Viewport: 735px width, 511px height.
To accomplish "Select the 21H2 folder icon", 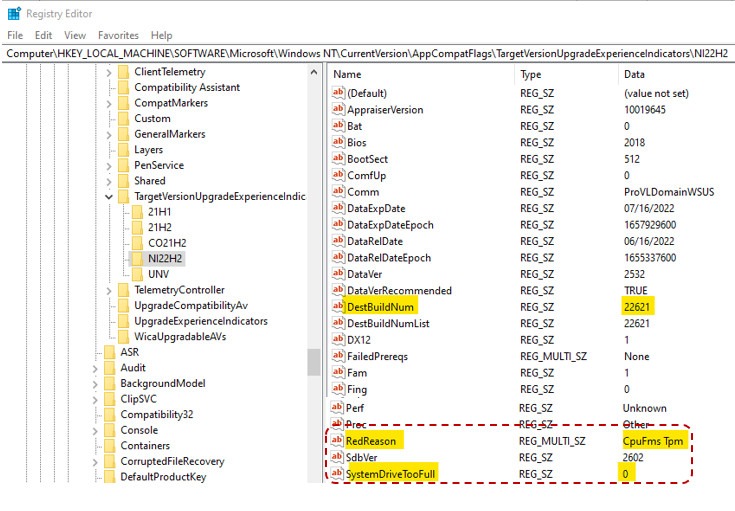I will pyautogui.click(x=137, y=227).
